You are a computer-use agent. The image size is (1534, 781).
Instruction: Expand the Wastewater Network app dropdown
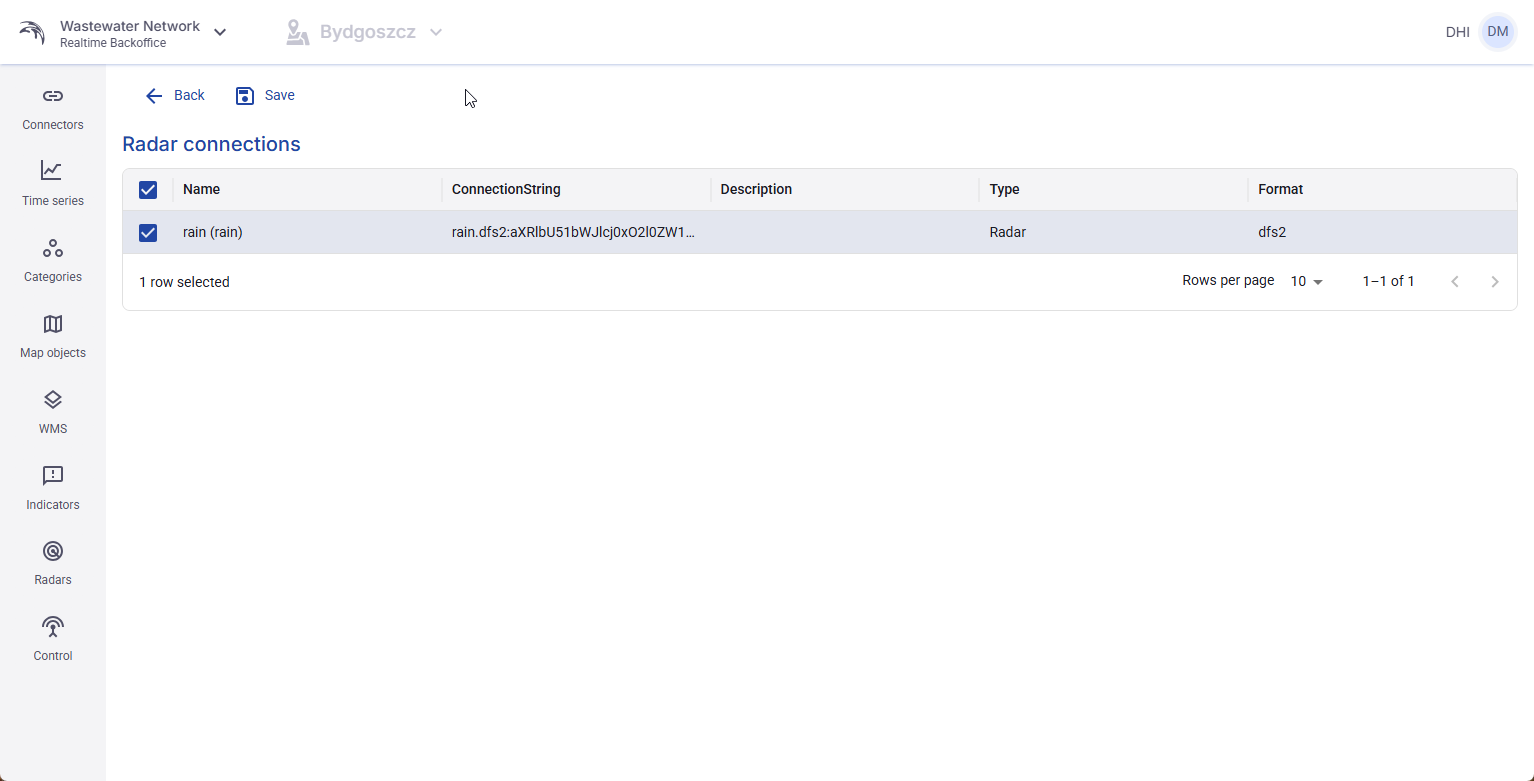(x=220, y=32)
